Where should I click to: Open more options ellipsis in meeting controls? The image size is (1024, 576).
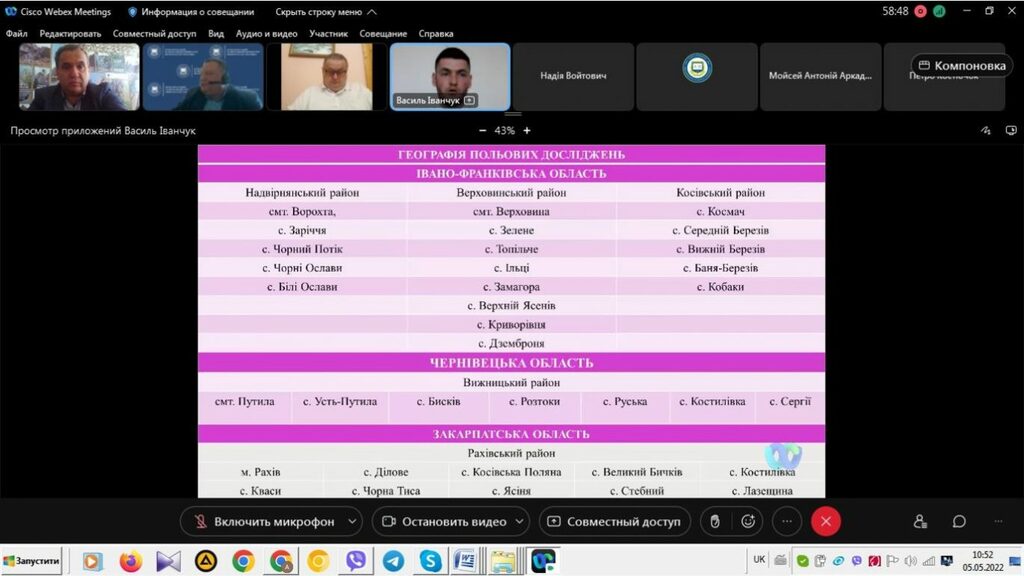point(787,521)
